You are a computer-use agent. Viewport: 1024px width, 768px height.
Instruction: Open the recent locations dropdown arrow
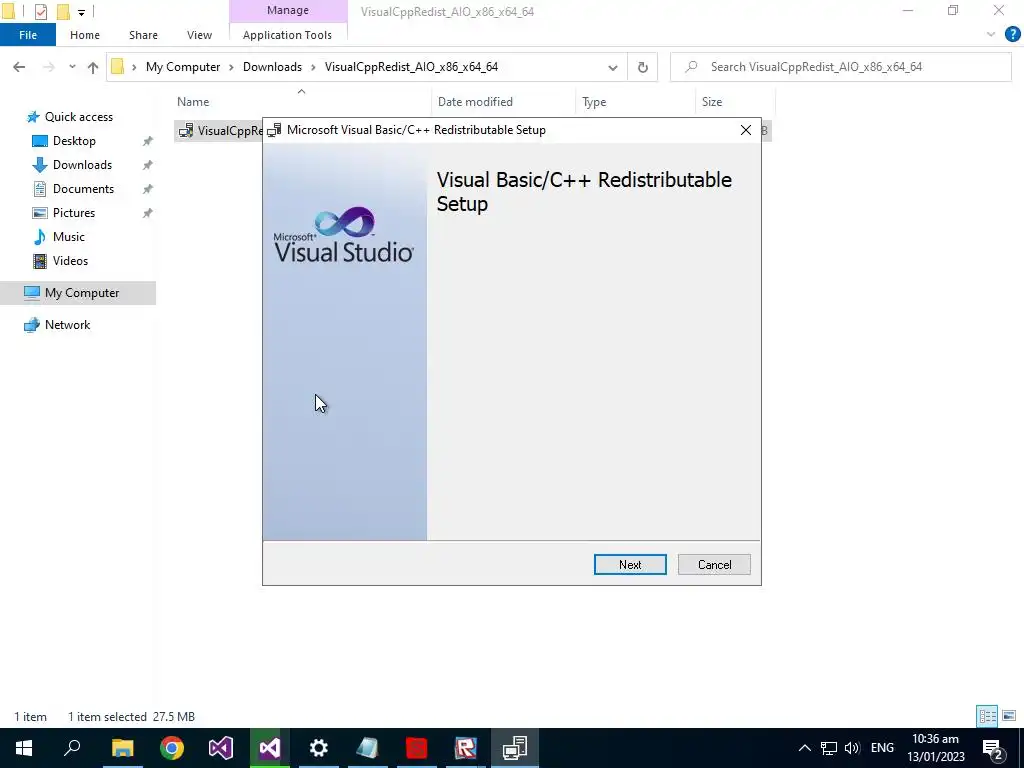pos(72,67)
